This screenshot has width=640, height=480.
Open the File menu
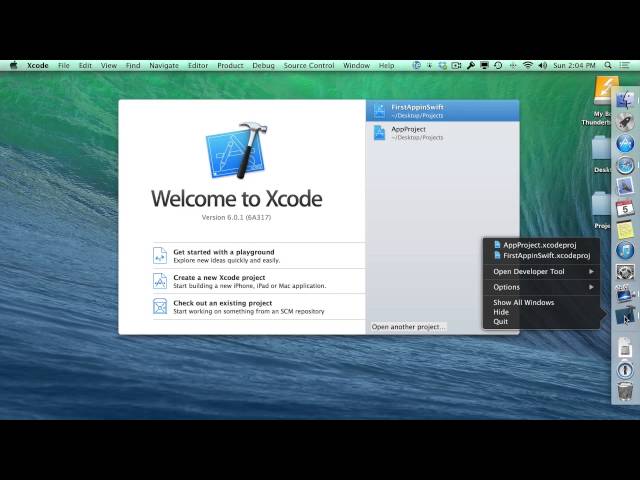click(64, 65)
